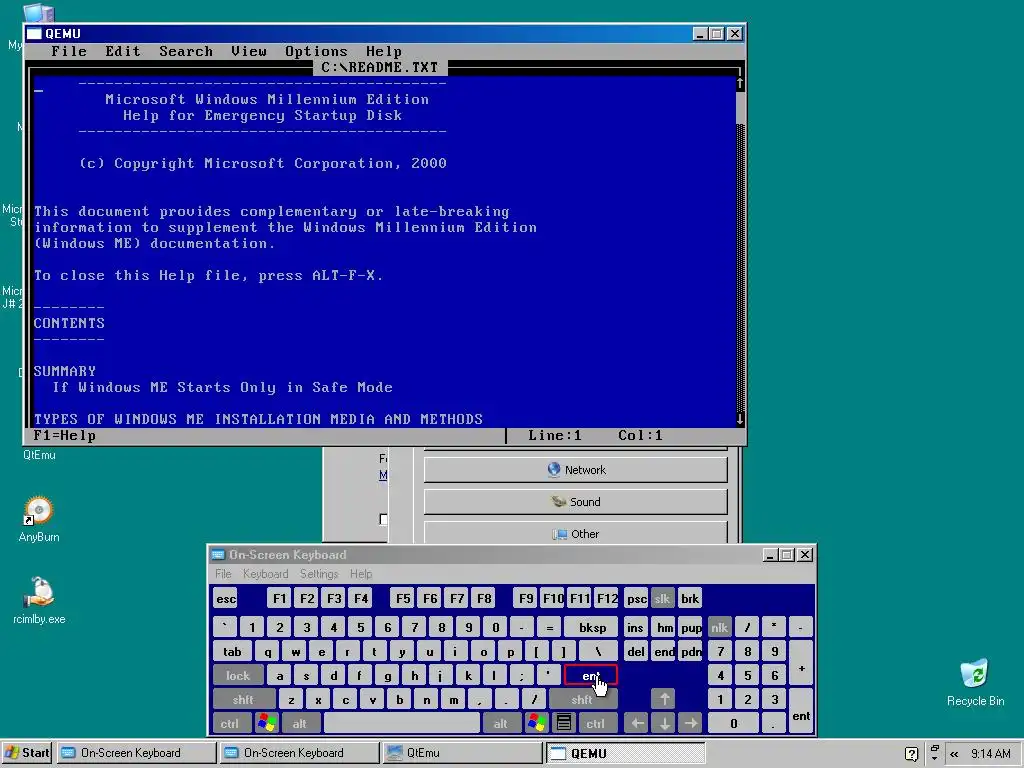Click the tab key on on-screen keyboard
This screenshot has height=768, width=1024.
click(232, 651)
